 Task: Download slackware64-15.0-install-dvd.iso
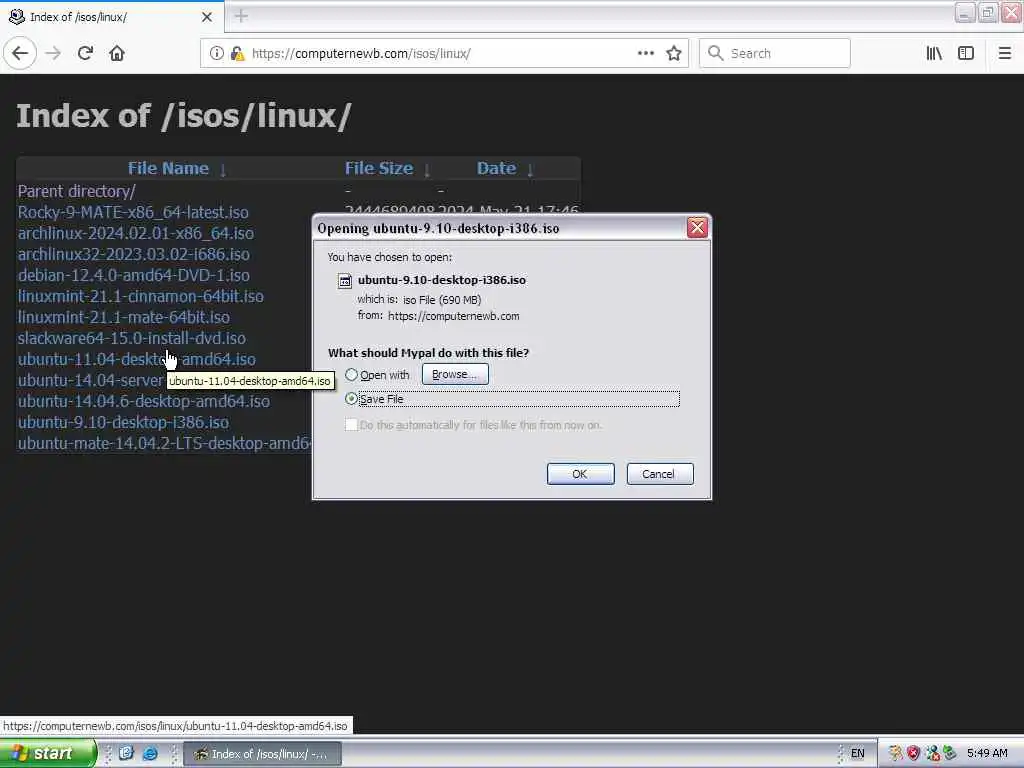(131, 338)
